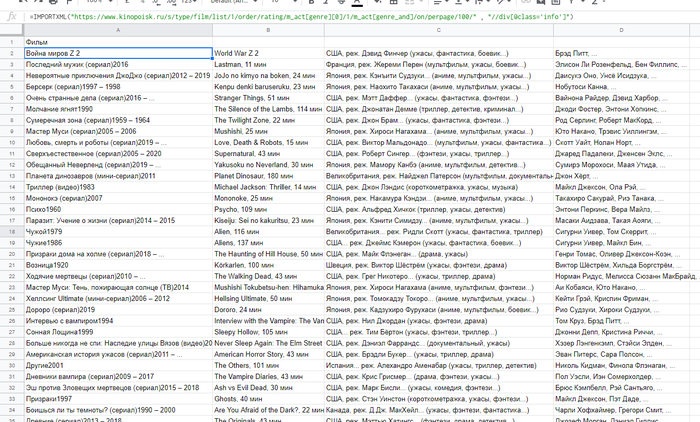This screenshot has width=700, height=422.
Task: Select the Alien, 116 мин cell
Action: [x=267, y=231]
